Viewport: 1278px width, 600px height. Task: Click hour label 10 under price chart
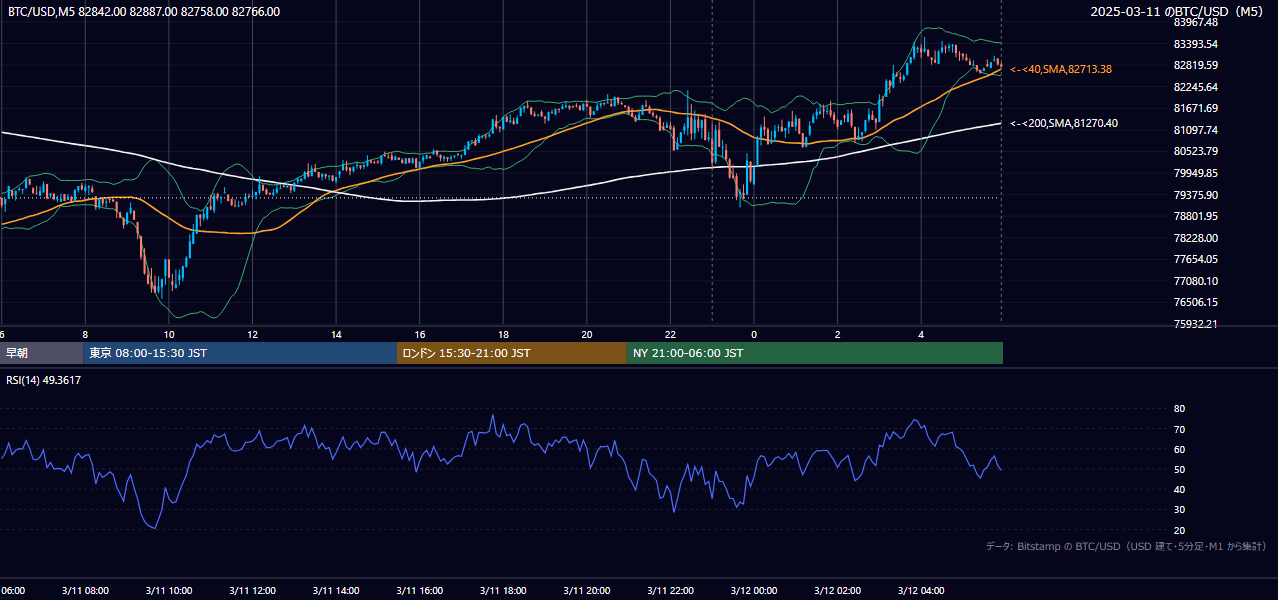[x=169, y=334]
